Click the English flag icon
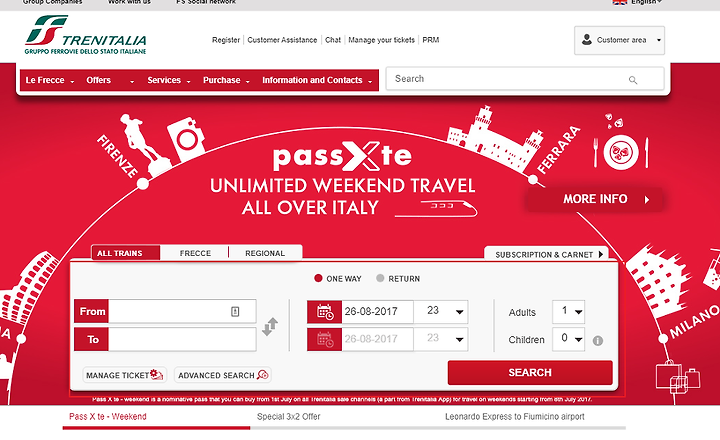 coord(619,2)
